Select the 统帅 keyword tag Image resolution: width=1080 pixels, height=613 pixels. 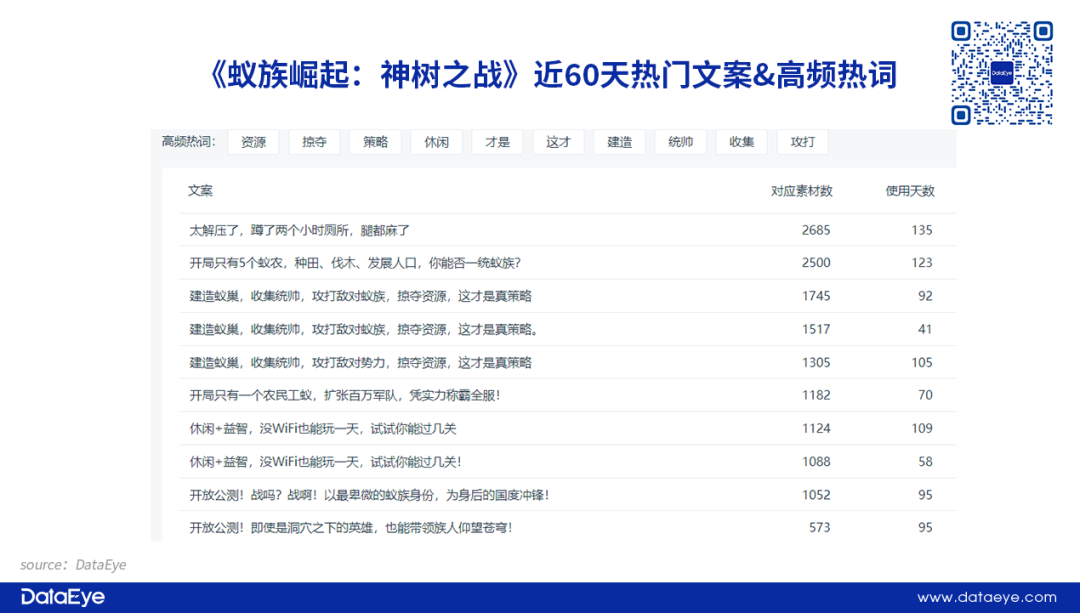click(x=681, y=142)
